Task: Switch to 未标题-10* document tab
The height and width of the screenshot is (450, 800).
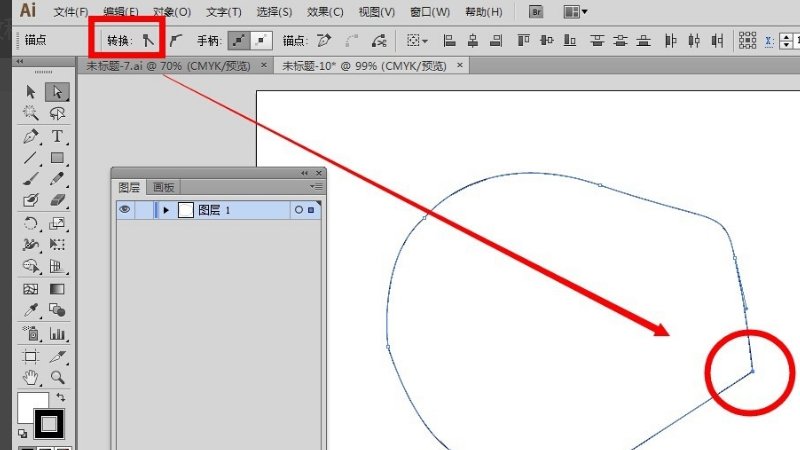Action: tap(364, 66)
